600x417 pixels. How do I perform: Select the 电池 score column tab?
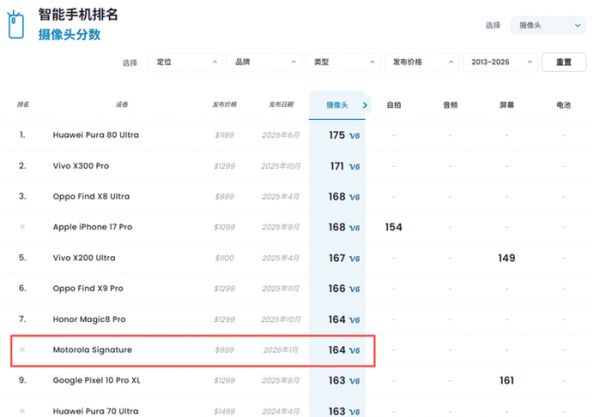point(563,104)
